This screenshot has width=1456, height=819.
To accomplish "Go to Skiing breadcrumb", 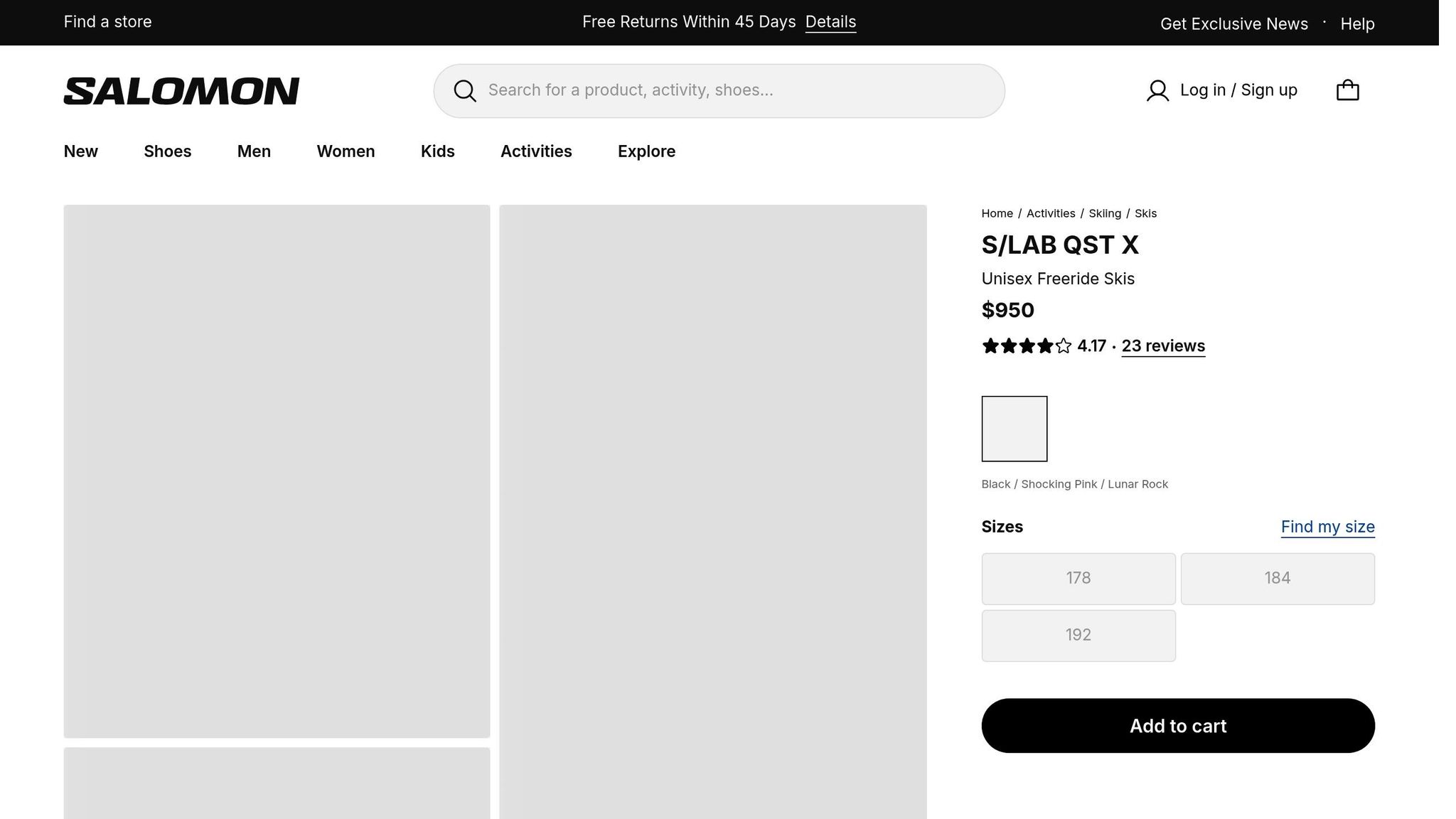I will (x=1105, y=213).
